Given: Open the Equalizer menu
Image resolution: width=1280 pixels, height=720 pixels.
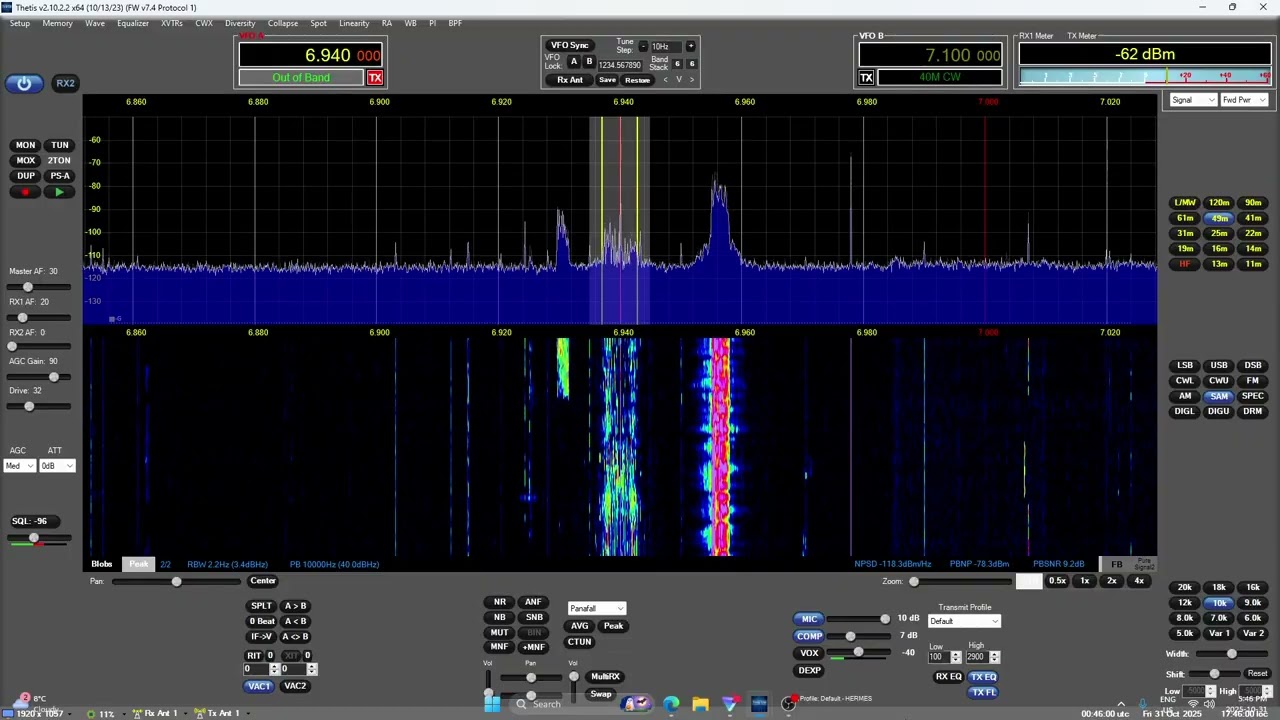Looking at the screenshot, I should (133, 23).
